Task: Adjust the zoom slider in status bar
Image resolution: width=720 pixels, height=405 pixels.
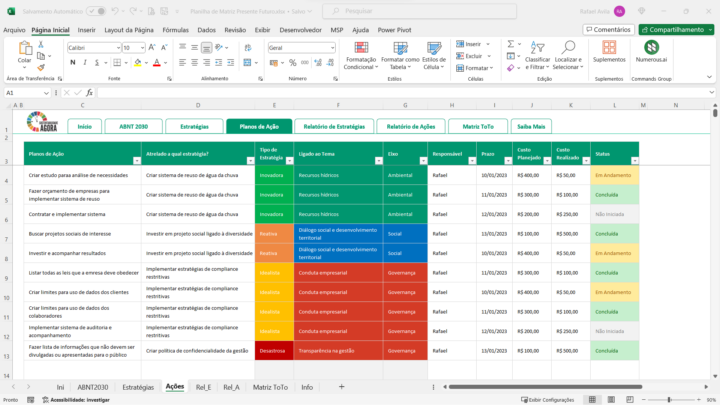Action: (669, 399)
